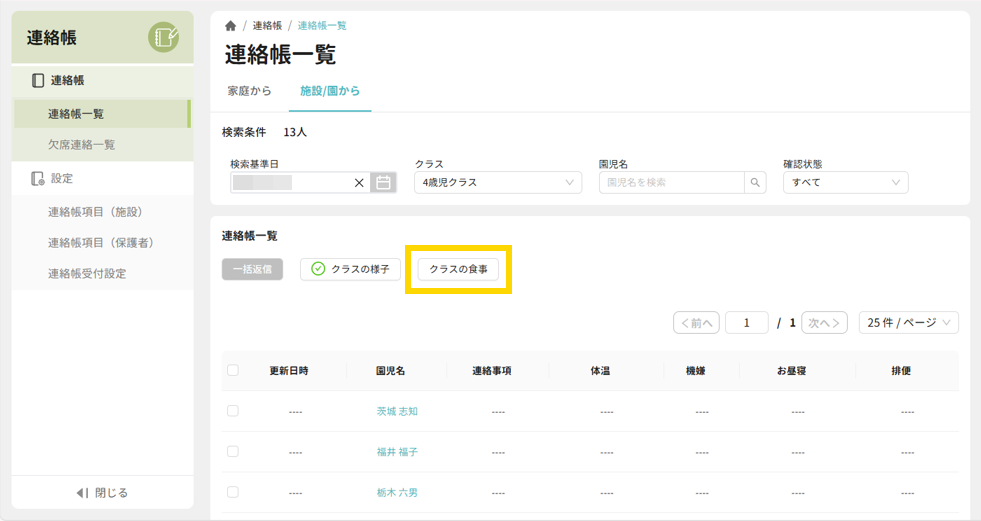Check the box for 茨城 志知 row
The height and width of the screenshot is (521, 981).
pyautogui.click(x=233, y=411)
